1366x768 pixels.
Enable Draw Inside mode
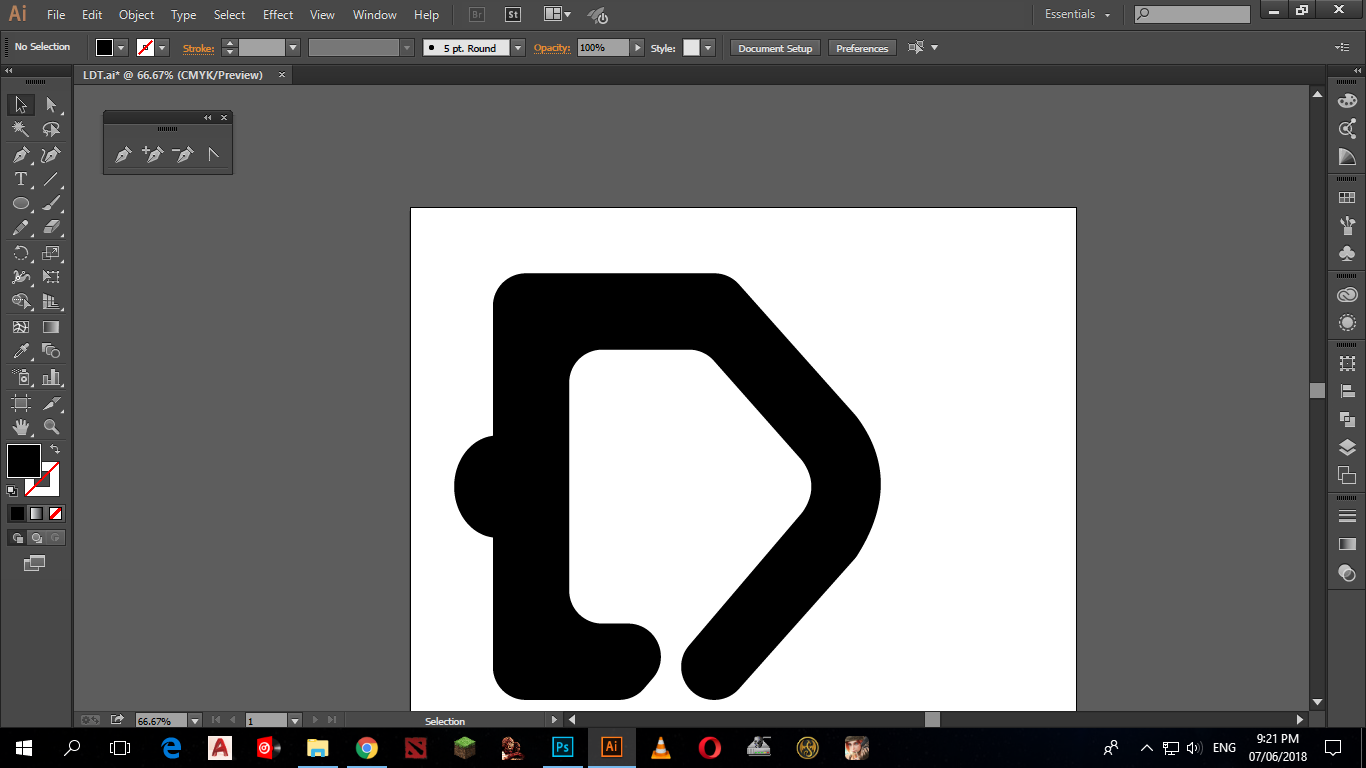click(55, 538)
